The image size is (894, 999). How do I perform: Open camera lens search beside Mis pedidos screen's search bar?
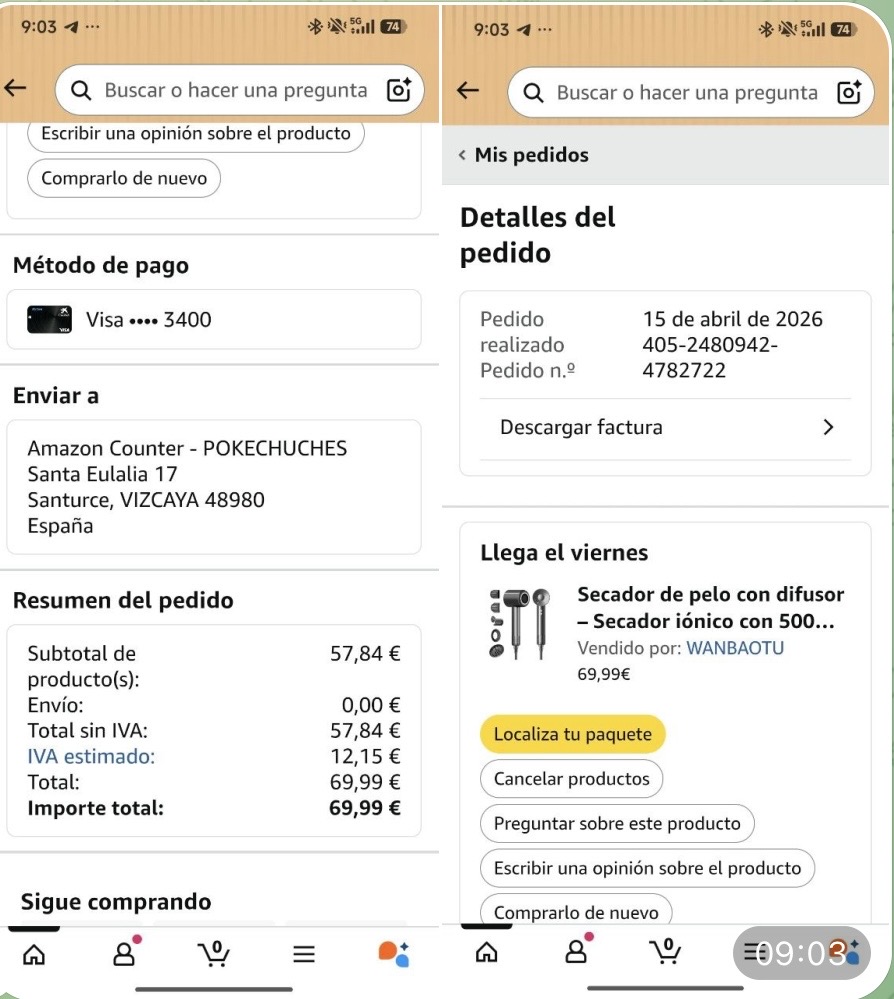[849, 93]
